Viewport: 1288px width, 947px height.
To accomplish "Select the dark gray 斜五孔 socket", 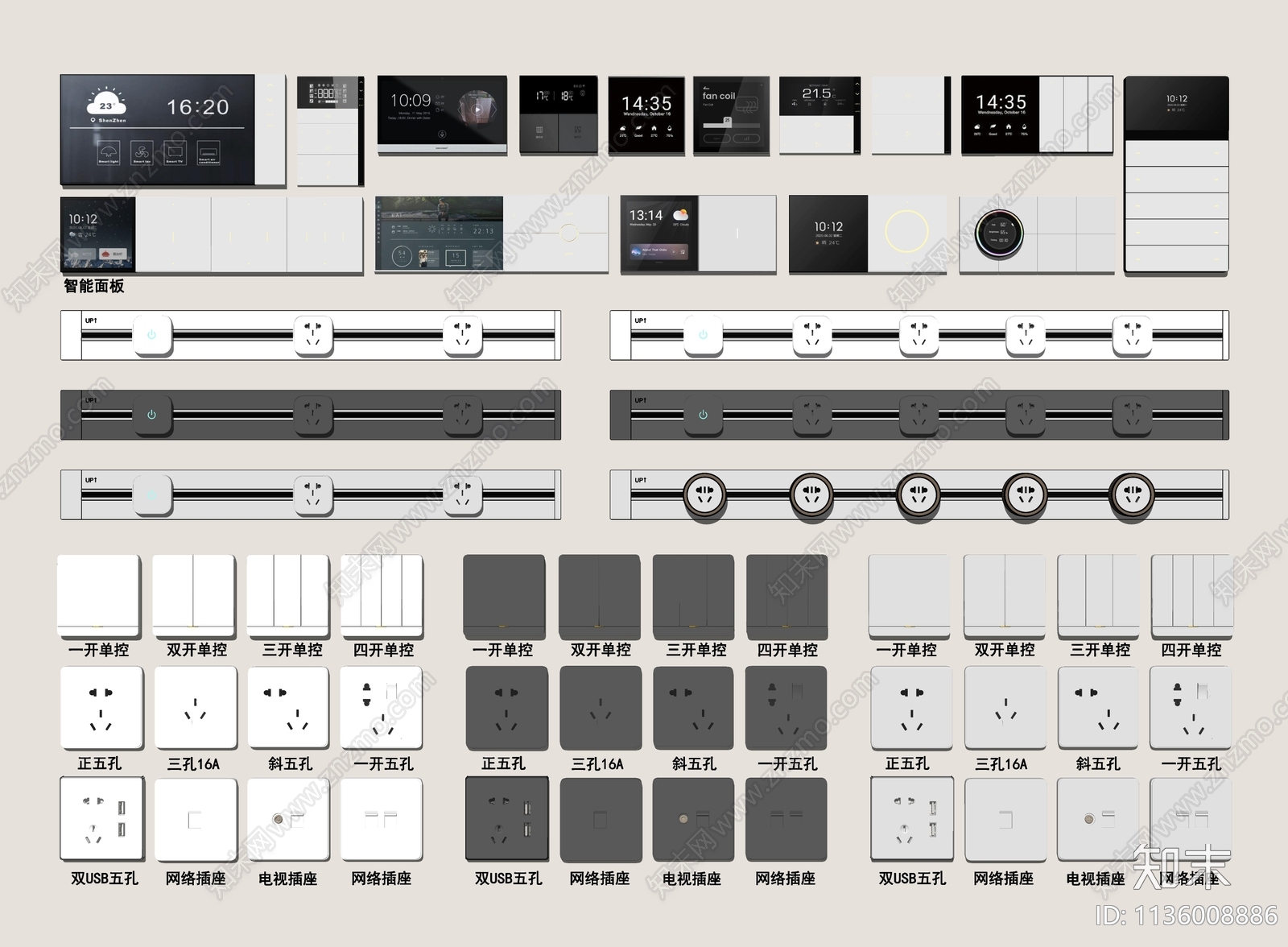I will click(693, 709).
